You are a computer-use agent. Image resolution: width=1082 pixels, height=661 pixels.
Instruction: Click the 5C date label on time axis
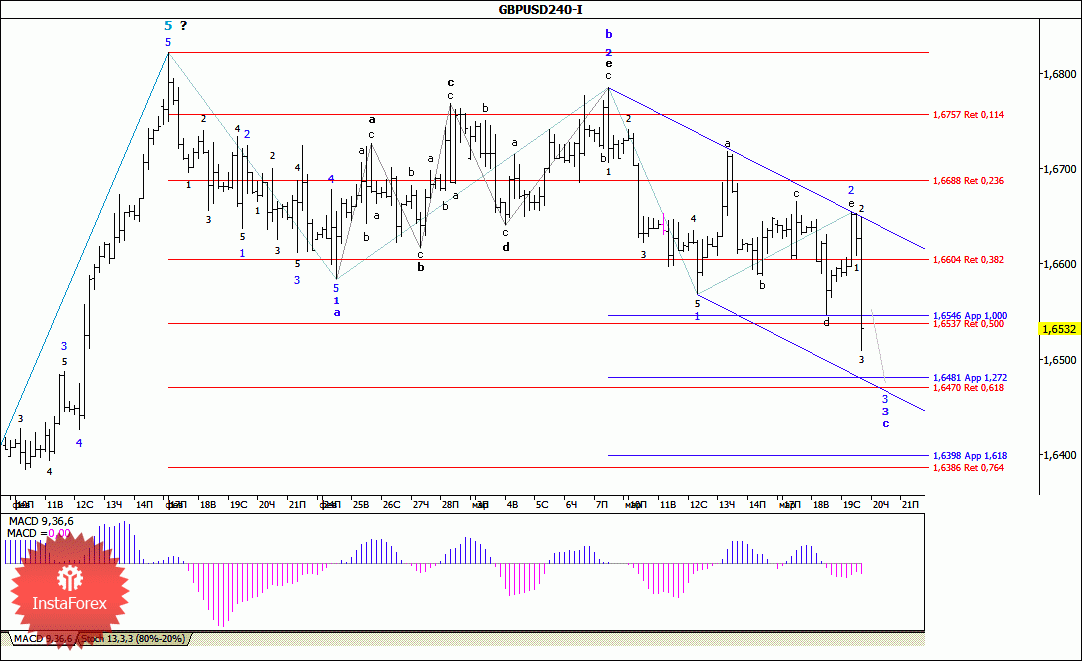click(542, 505)
